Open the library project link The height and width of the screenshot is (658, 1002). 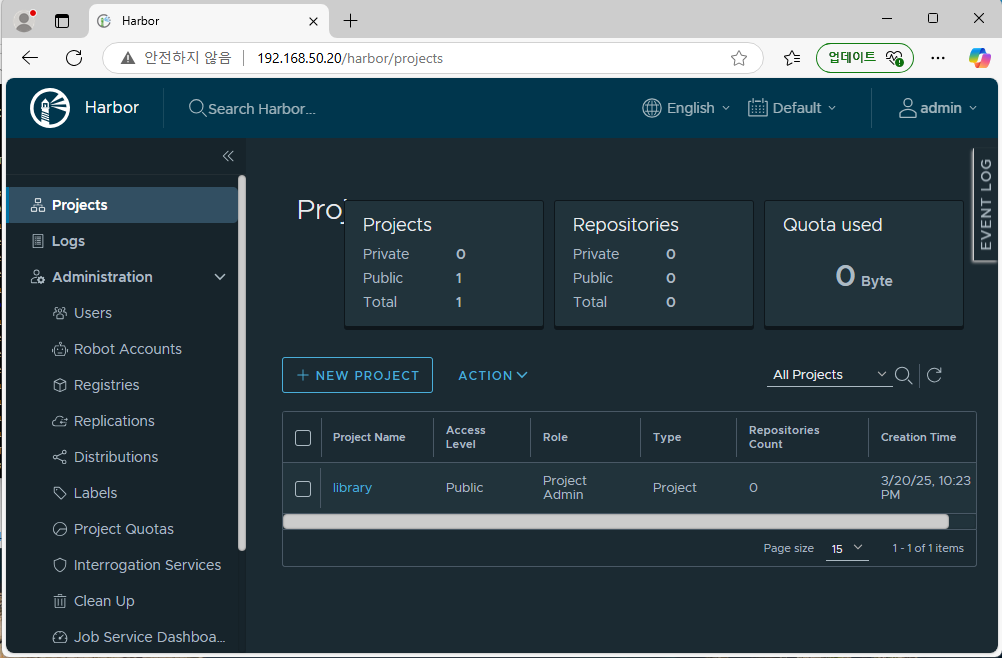[352, 487]
